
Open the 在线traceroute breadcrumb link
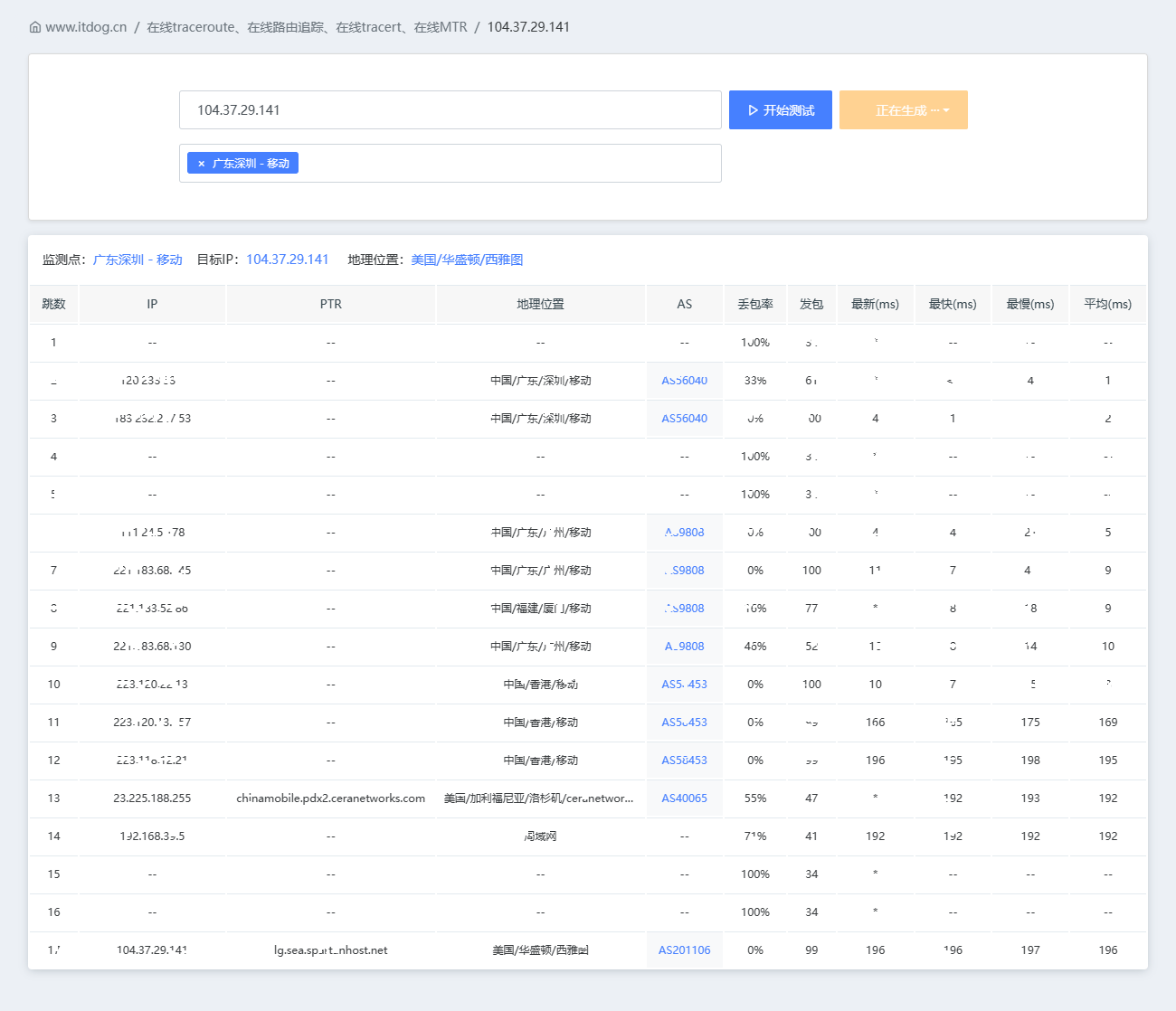[x=307, y=27]
